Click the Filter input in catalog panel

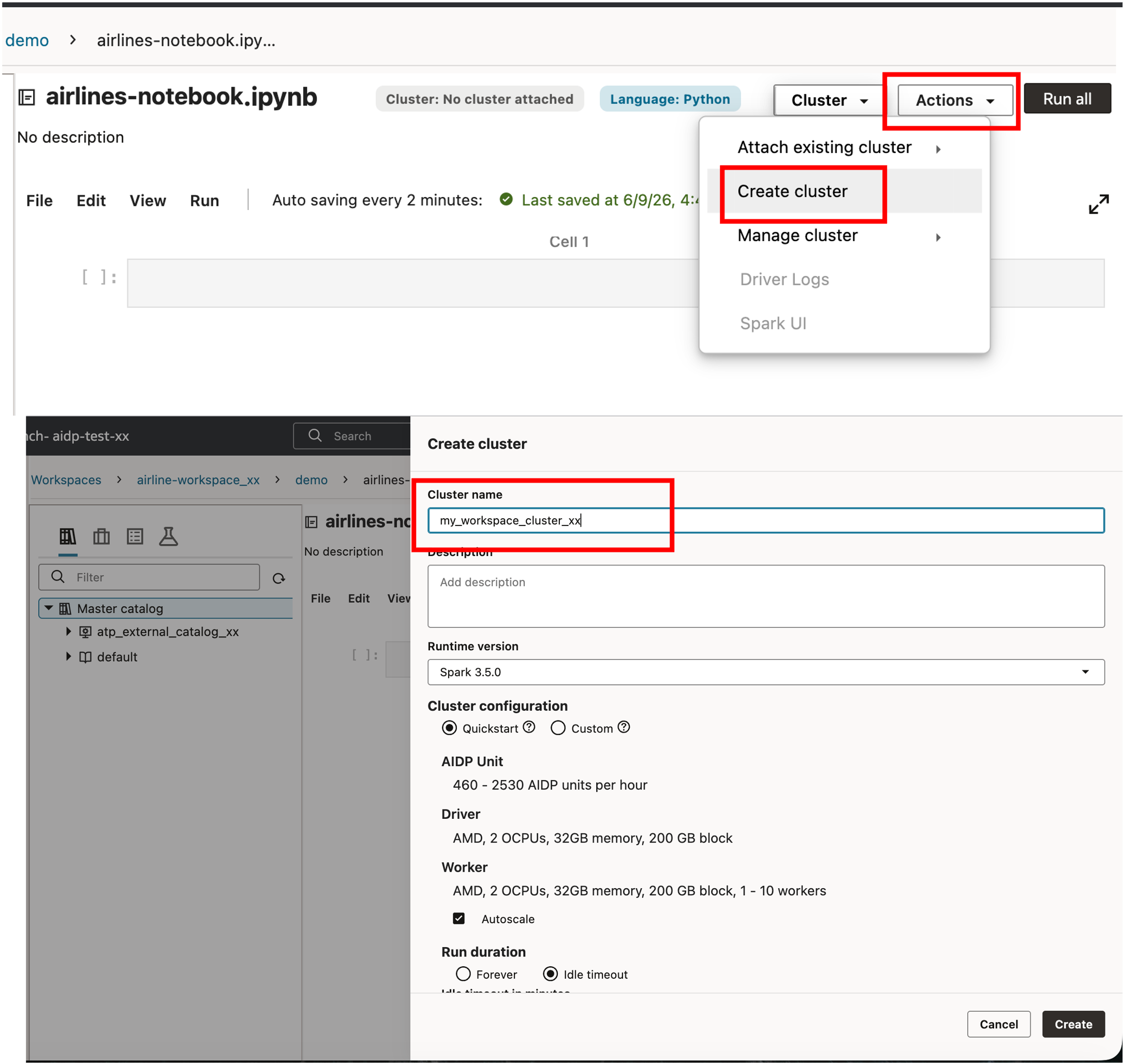[149, 577]
